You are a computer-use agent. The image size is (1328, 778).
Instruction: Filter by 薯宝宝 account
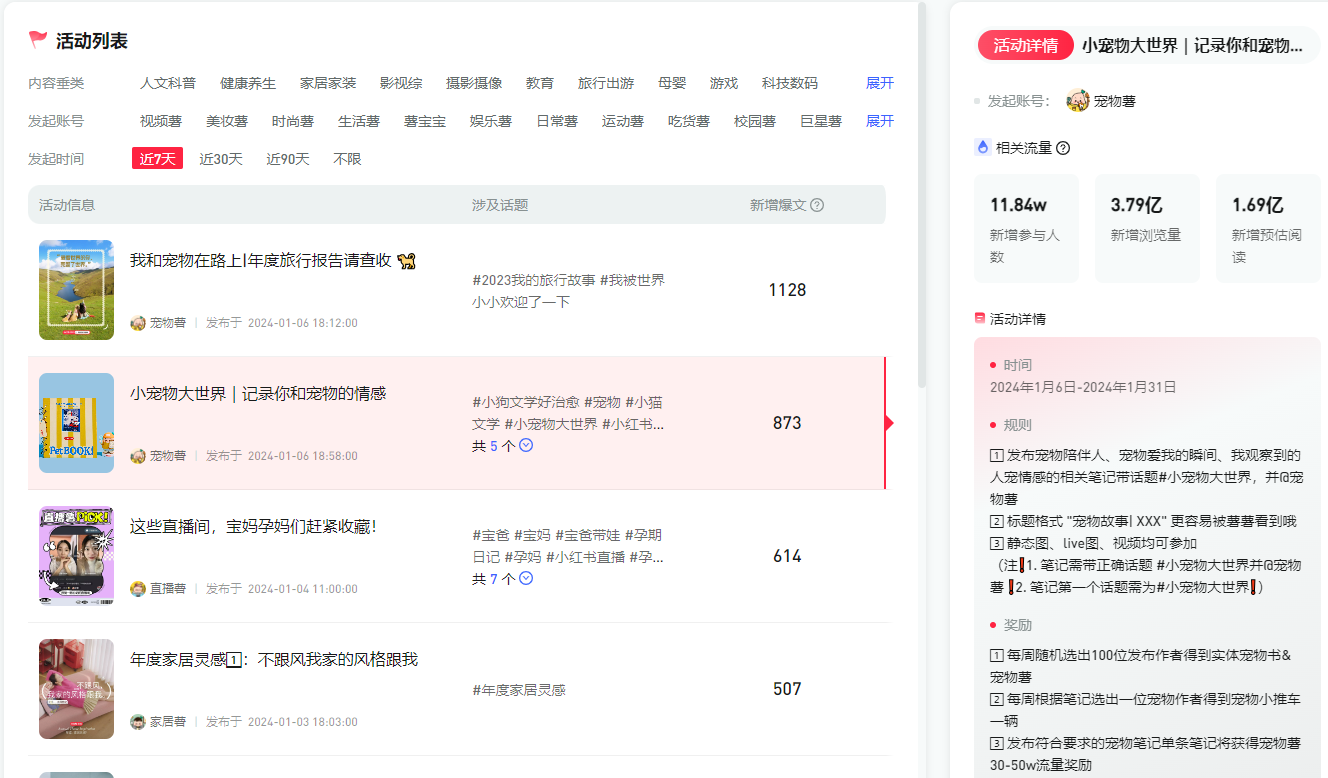pos(425,121)
